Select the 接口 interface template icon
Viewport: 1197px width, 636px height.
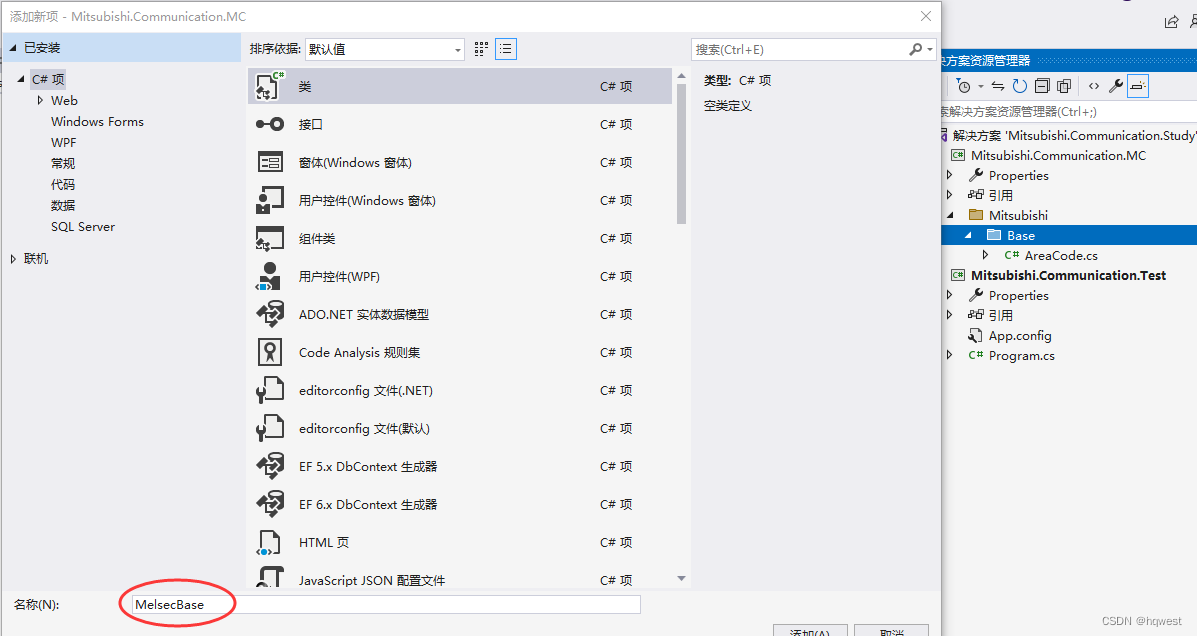[269, 124]
